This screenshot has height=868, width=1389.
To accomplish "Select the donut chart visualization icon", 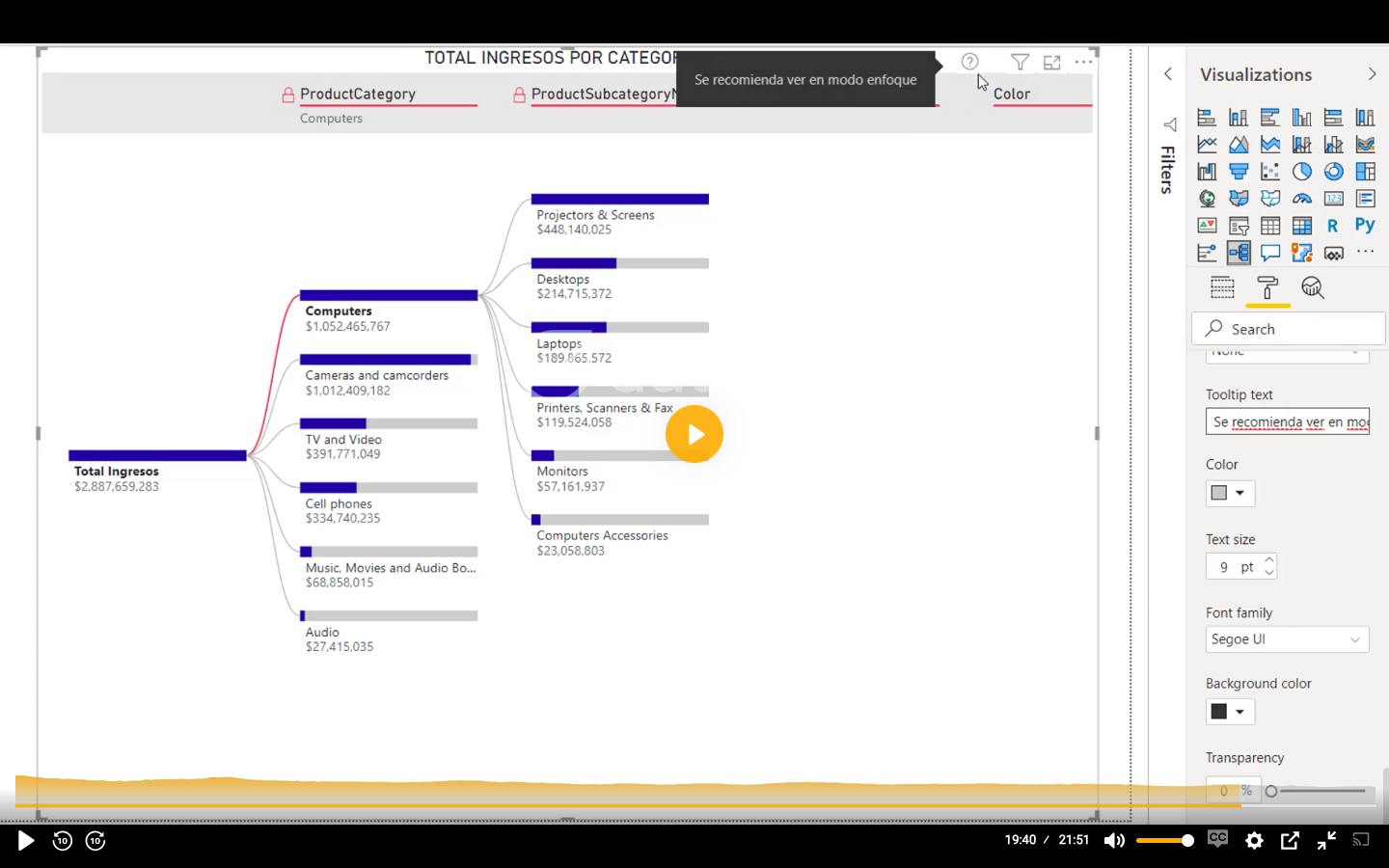I will click(x=1333, y=172).
